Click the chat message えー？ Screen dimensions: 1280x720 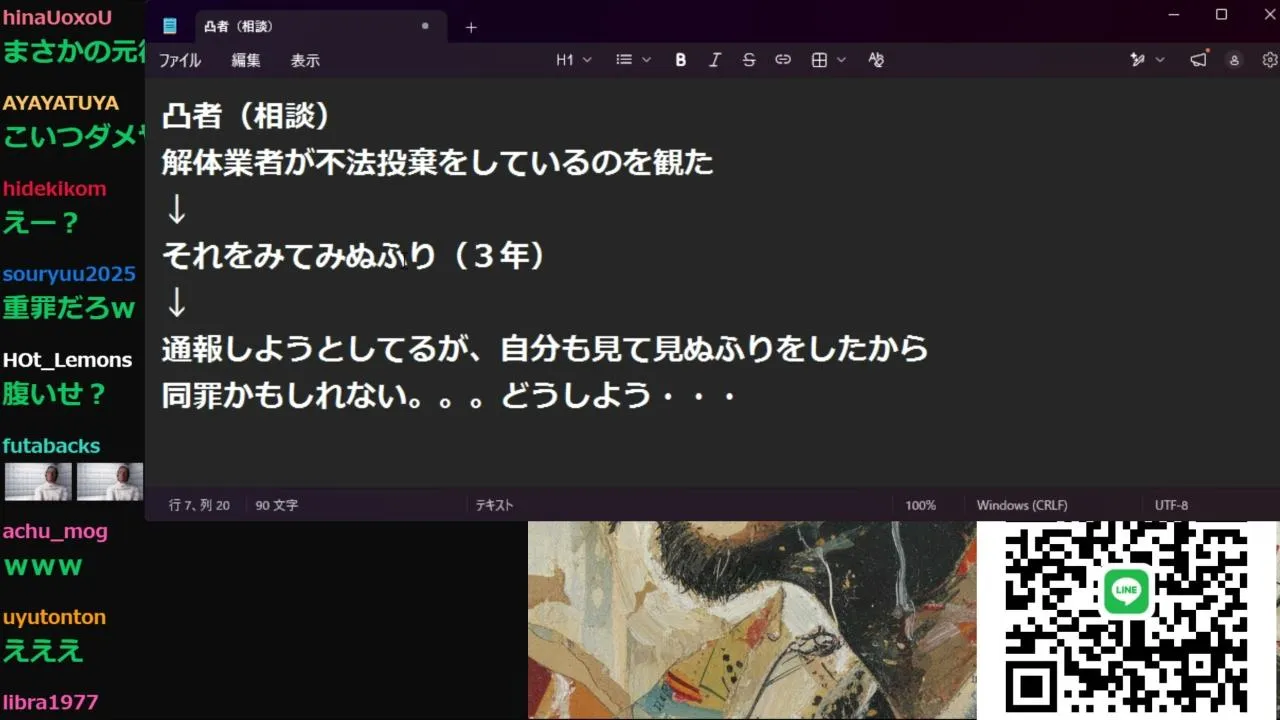[41, 222]
